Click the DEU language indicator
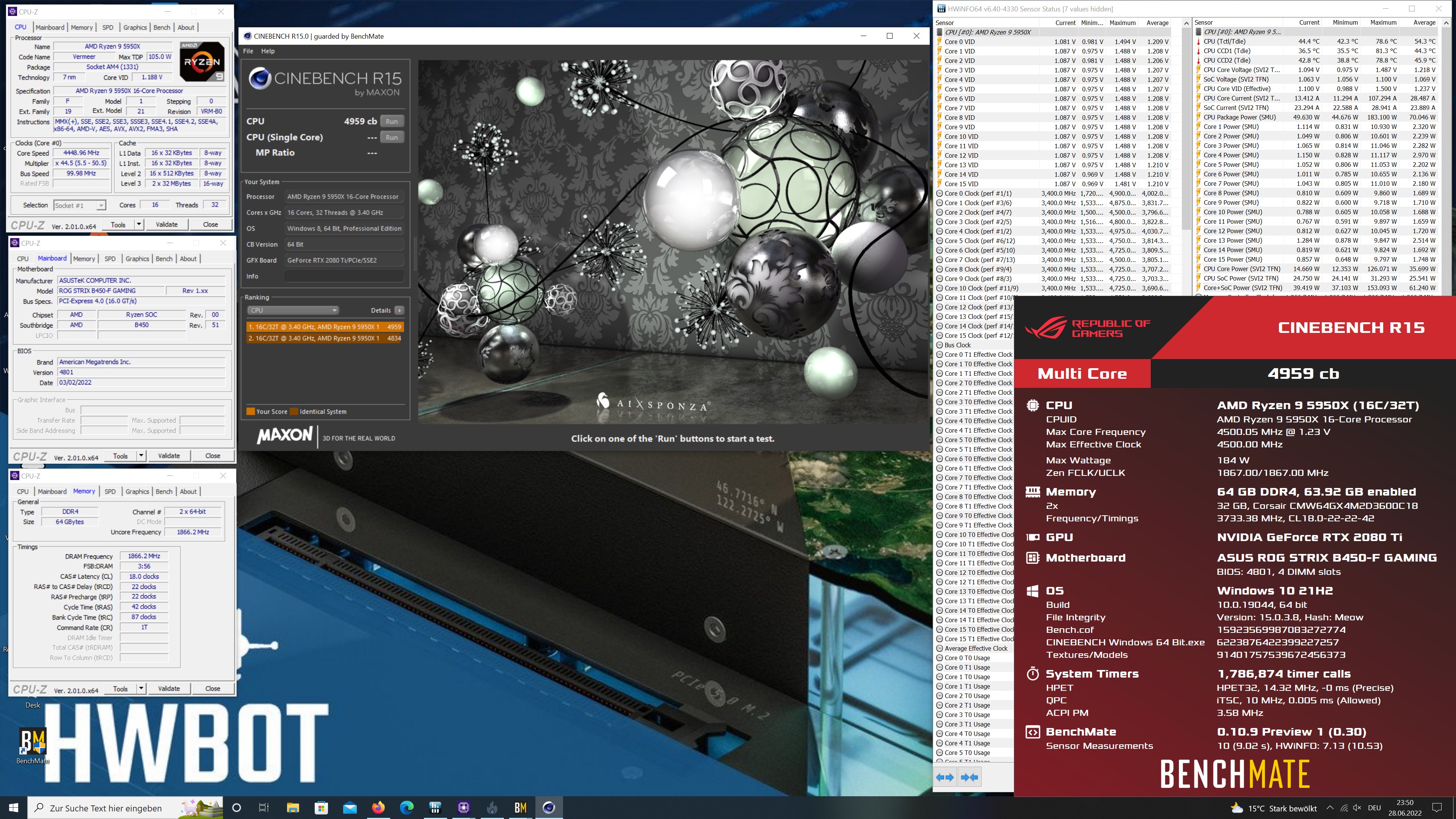Screen dimensions: 1456x819 pyautogui.click(x=1374, y=808)
